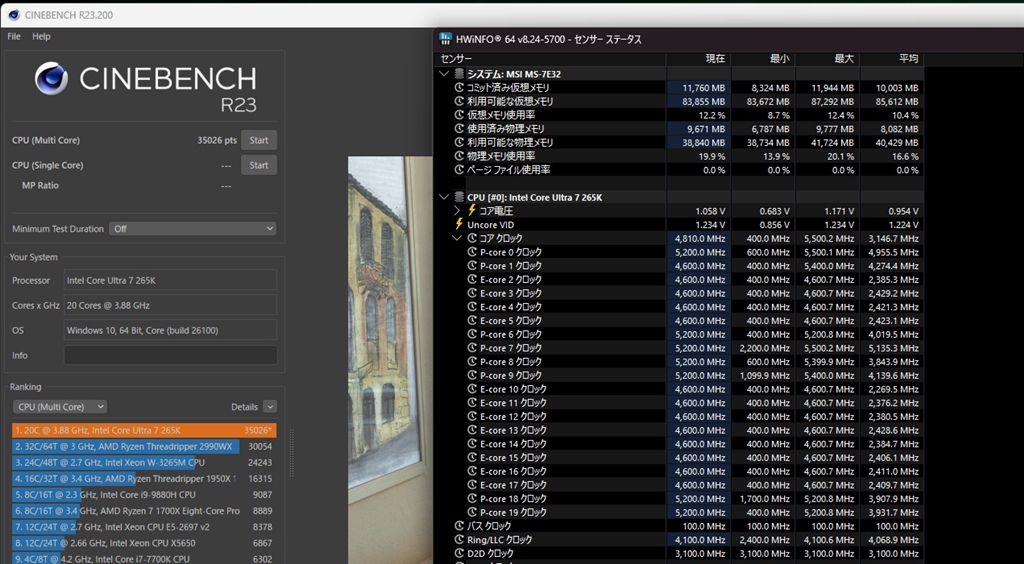Click the センサー column header in HWiNFO

(x=550, y=59)
